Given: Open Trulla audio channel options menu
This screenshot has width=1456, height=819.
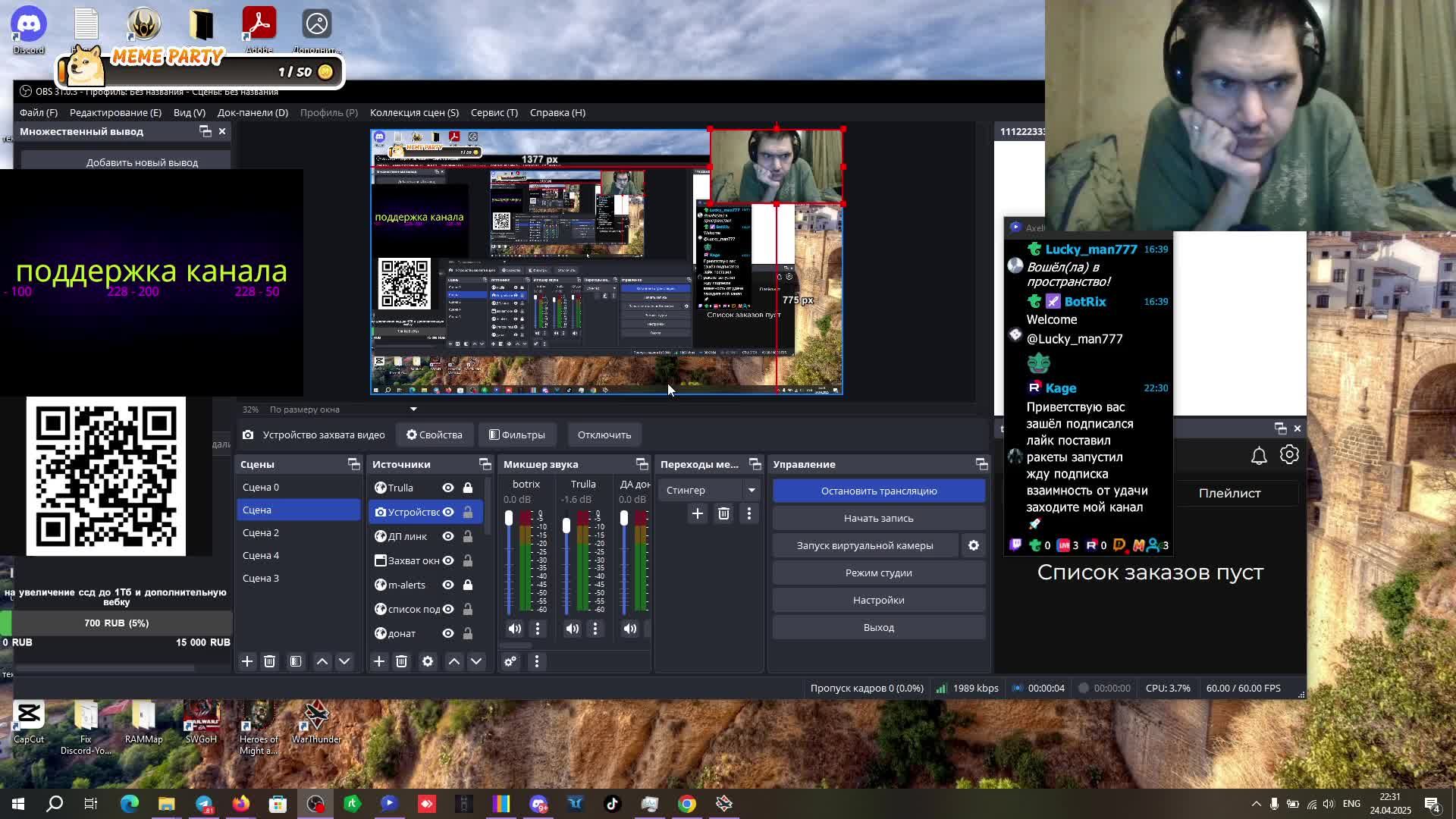Looking at the screenshot, I should pos(595,628).
